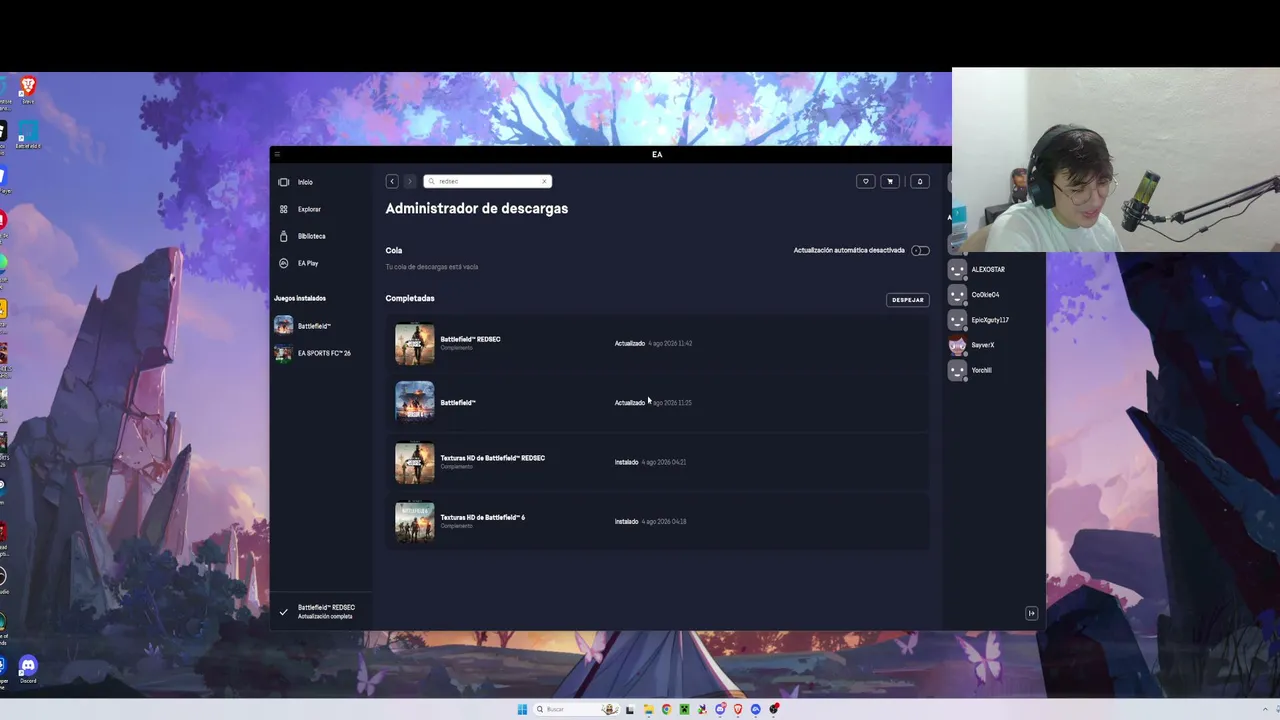Open Minecraft from the taskbar
The height and width of the screenshot is (720, 1280).
(684, 709)
